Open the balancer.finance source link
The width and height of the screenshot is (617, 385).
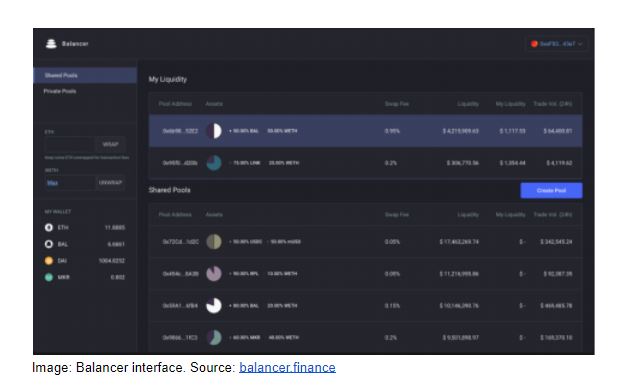click(287, 368)
